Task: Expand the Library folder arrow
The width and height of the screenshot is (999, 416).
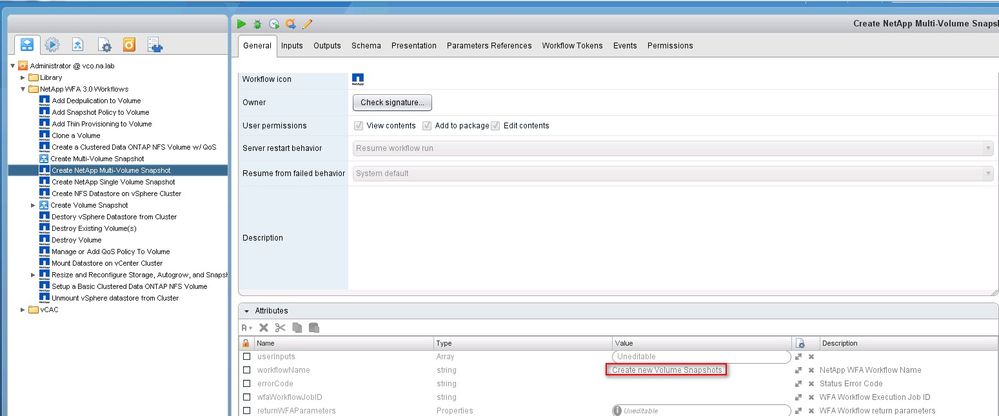Action: pos(23,77)
